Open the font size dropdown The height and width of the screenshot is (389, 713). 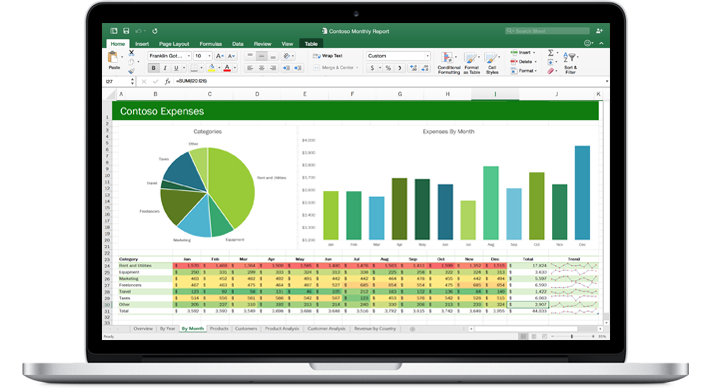point(202,56)
